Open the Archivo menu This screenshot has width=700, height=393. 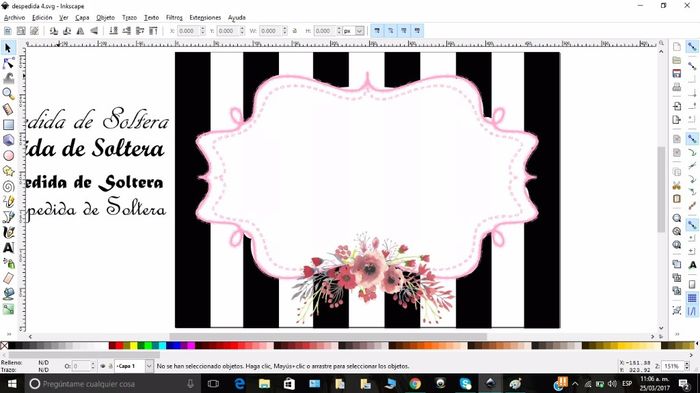point(14,17)
